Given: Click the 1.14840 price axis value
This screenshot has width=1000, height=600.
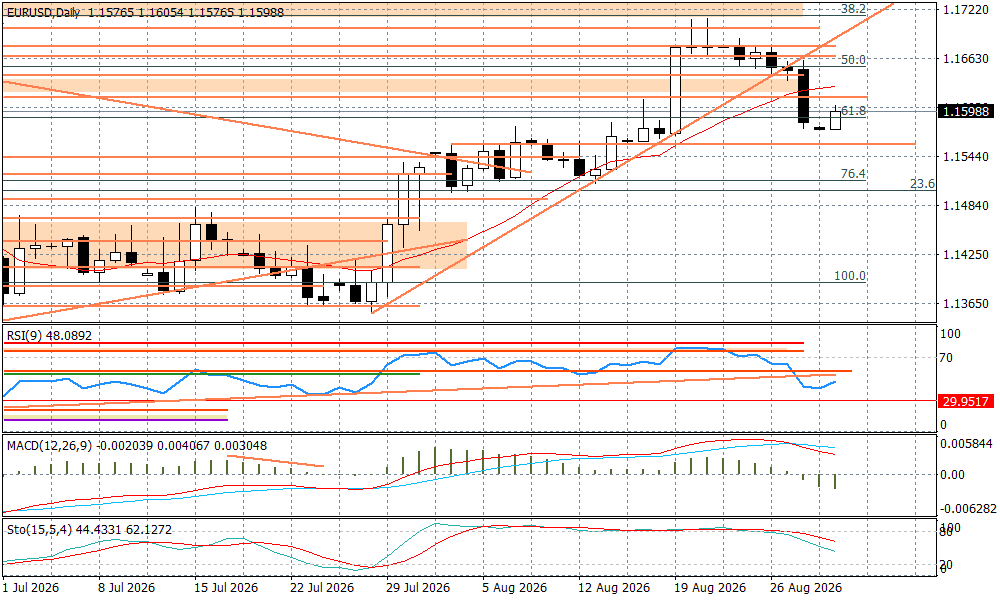Looking at the screenshot, I should [966, 205].
